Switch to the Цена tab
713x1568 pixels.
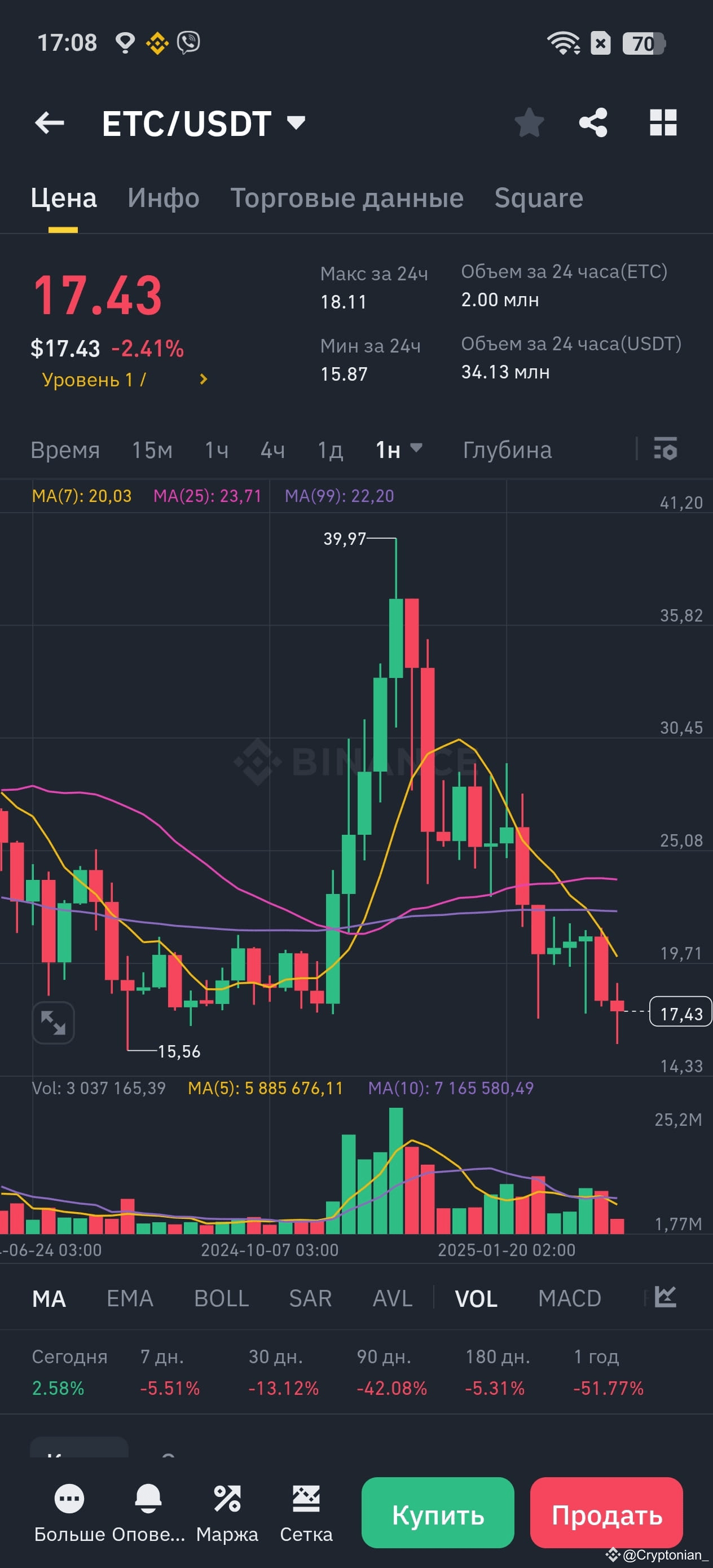63,199
